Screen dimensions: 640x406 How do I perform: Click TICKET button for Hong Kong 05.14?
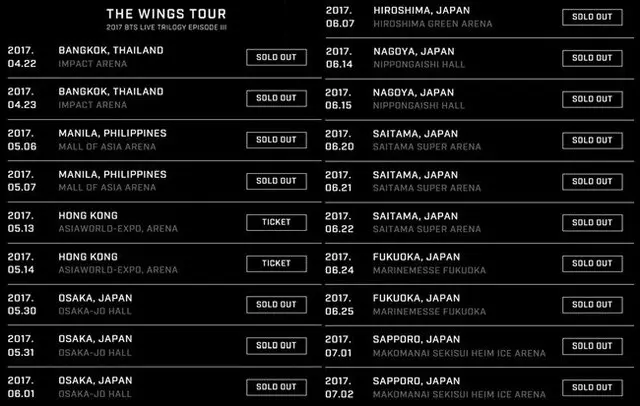276,263
